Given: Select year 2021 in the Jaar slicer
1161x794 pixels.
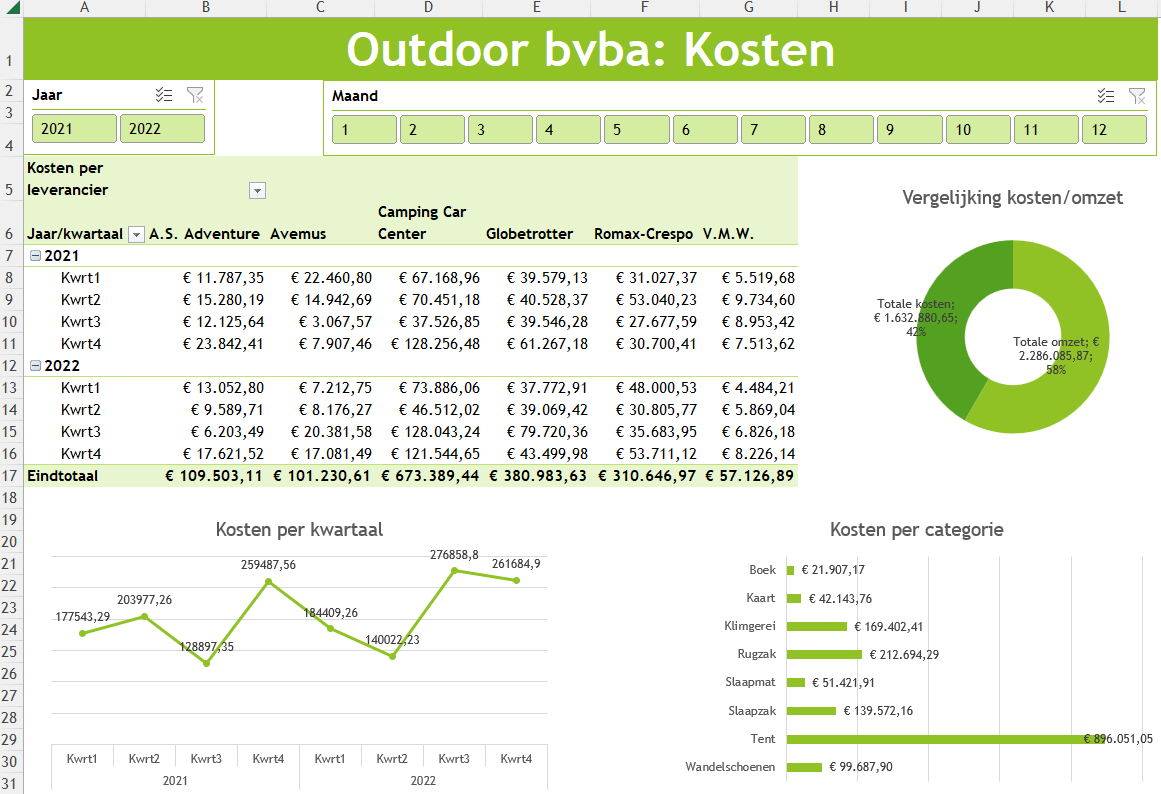Looking at the screenshot, I should click(74, 129).
